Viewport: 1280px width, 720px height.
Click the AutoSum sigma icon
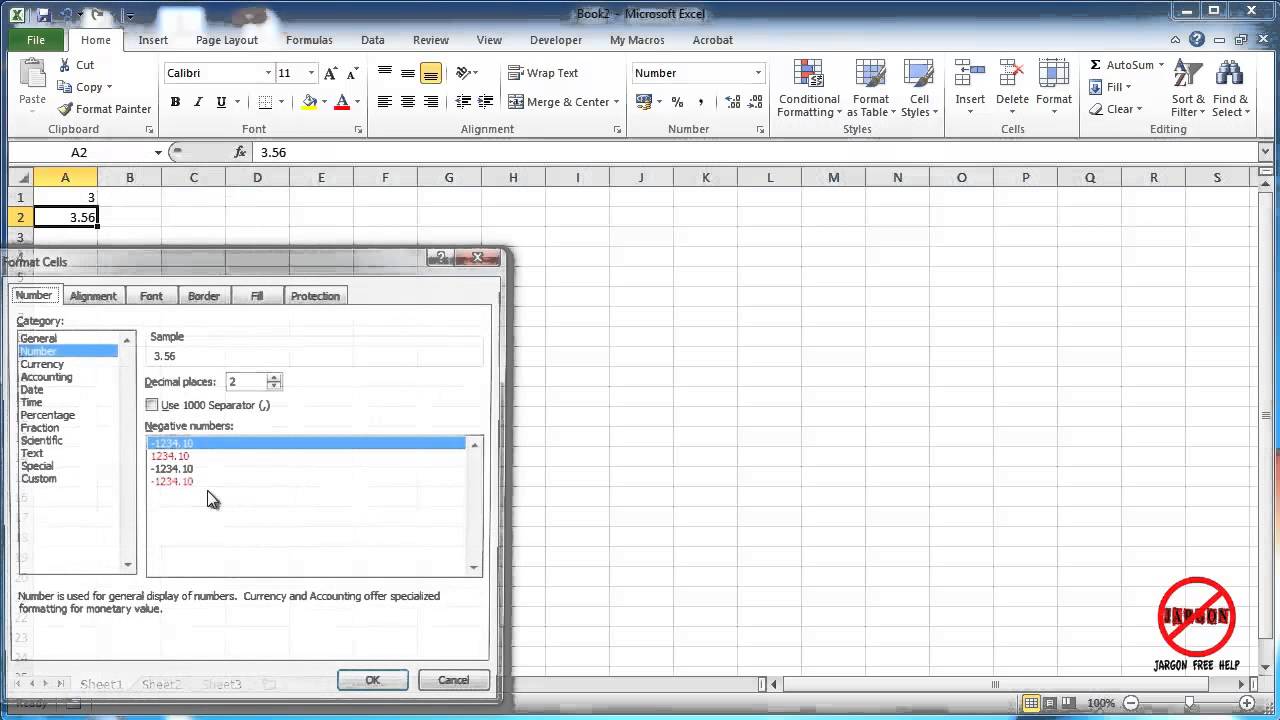click(x=1096, y=65)
